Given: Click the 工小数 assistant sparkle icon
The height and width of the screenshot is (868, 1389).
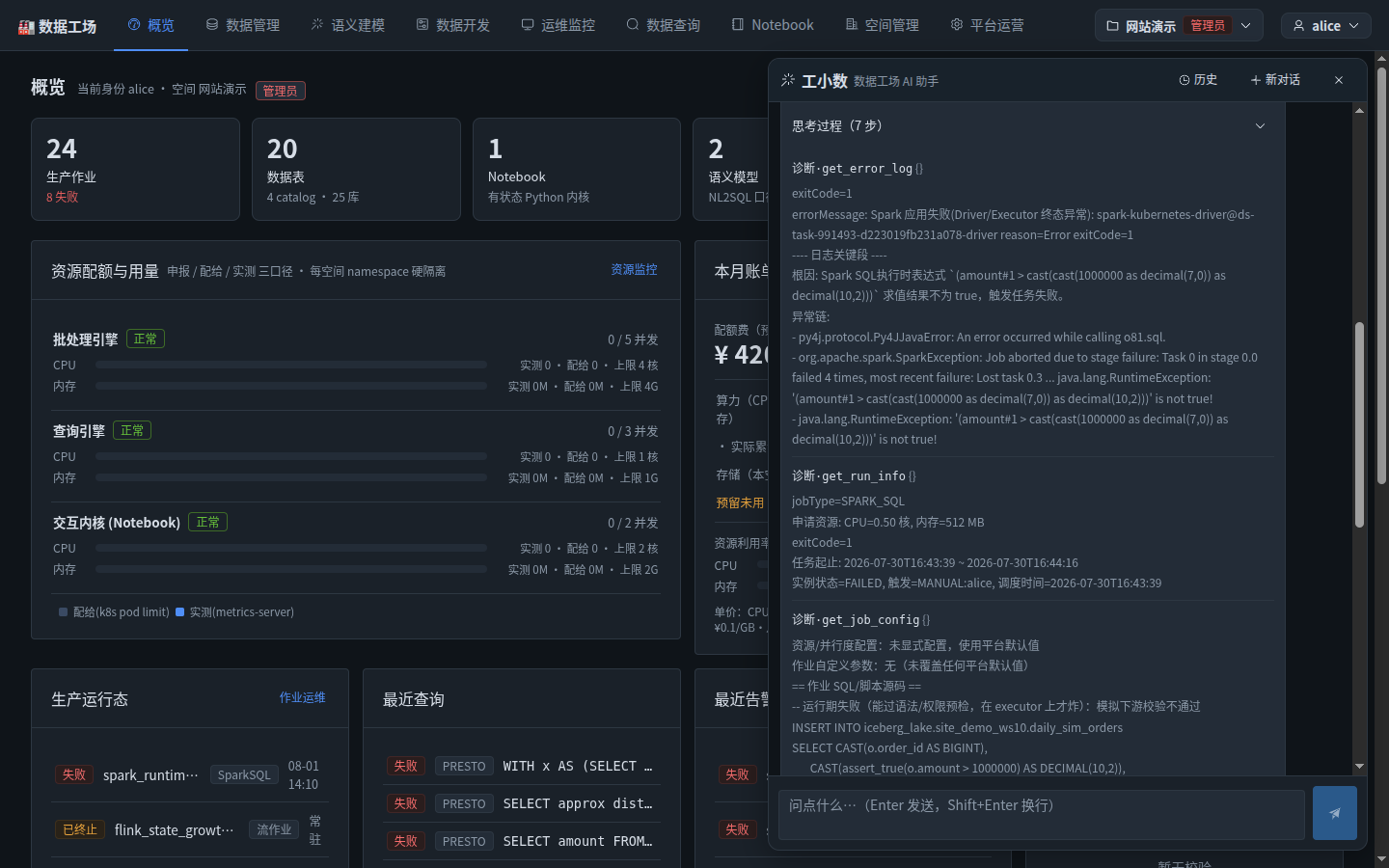Looking at the screenshot, I should [788, 80].
